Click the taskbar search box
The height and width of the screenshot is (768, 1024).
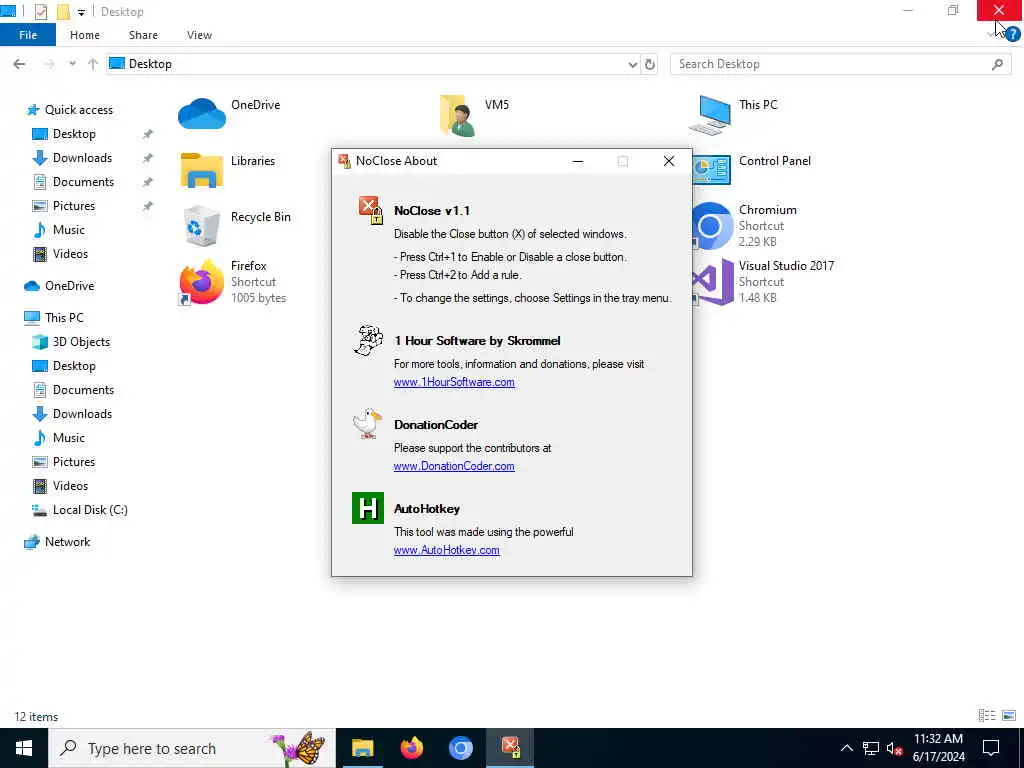click(x=192, y=748)
